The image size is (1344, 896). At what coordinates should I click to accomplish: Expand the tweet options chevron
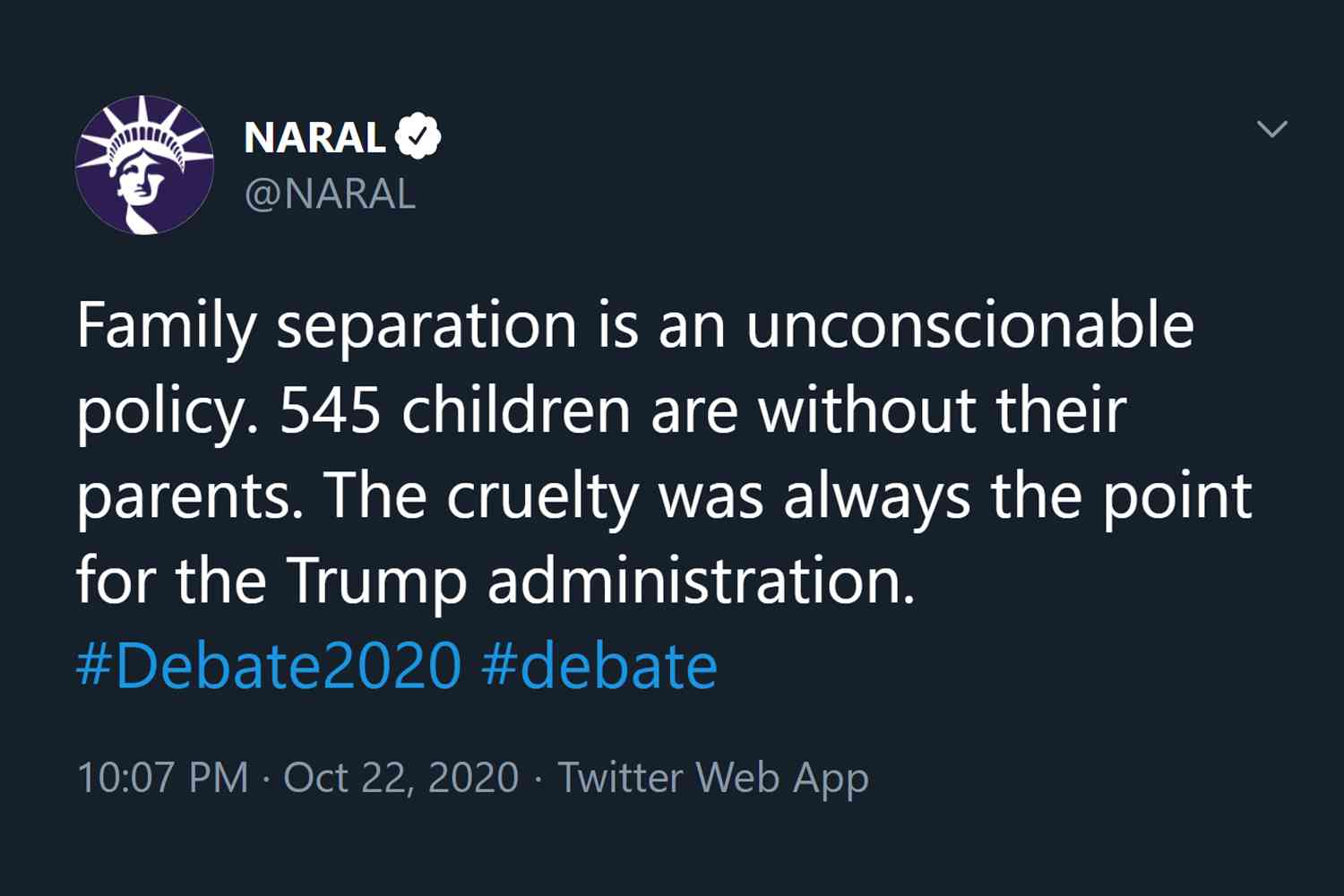click(1272, 129)
